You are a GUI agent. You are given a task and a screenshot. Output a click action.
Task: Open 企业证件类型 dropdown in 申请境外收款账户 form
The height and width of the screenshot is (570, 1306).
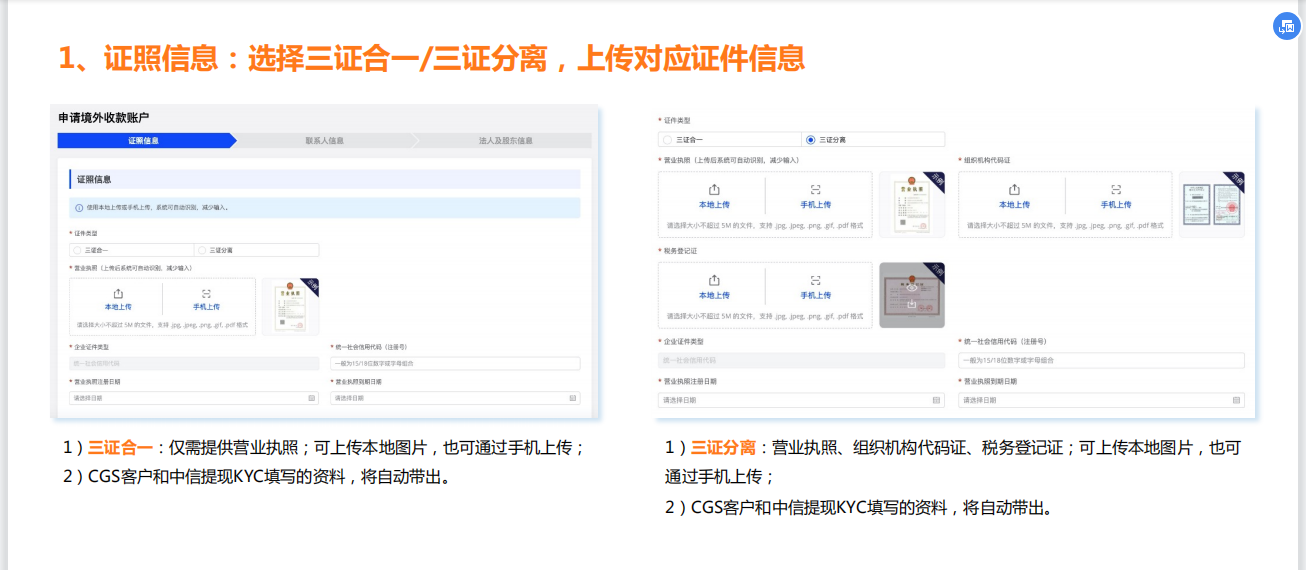pyautogui.click(x=194, y=363)
